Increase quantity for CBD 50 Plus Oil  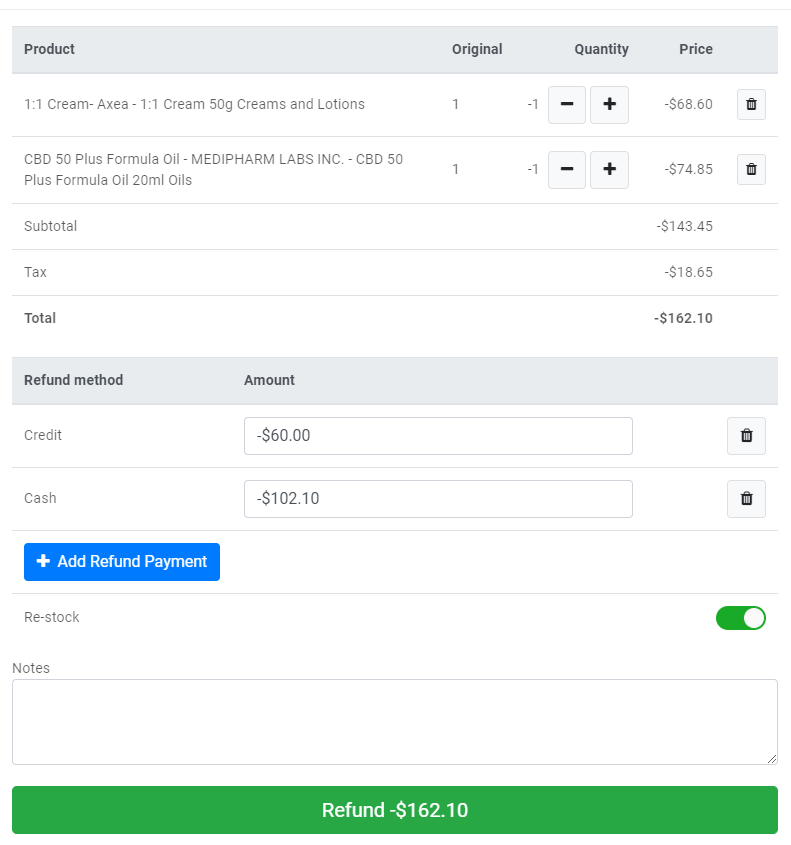click(609, 169)
